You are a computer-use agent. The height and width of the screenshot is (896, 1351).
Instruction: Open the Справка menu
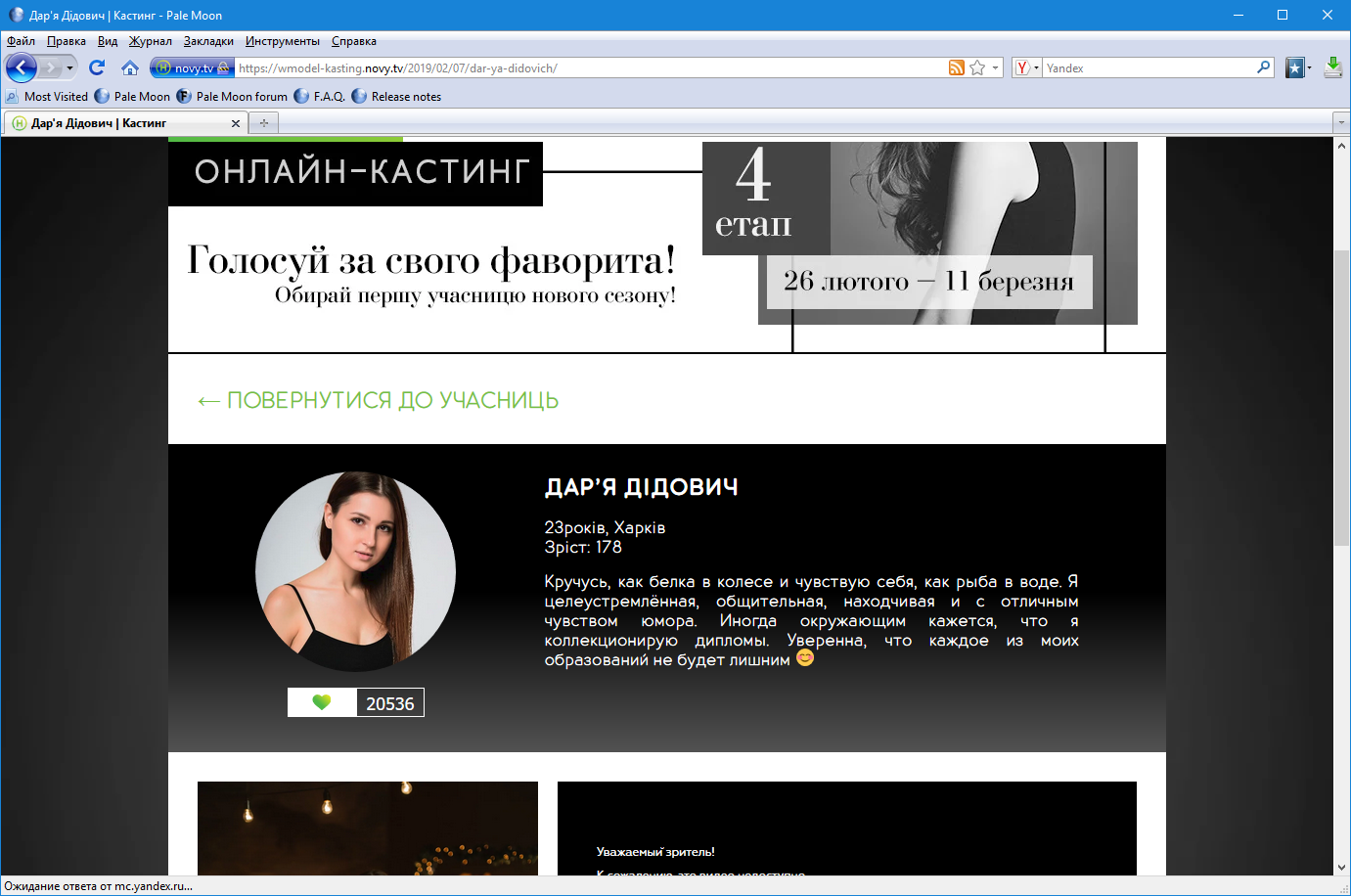point(354,41)
